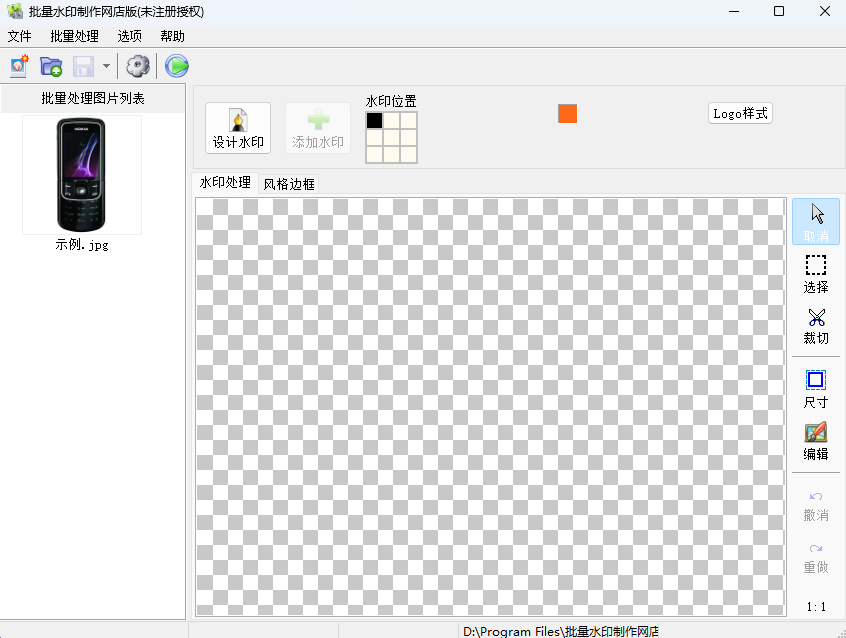Switch to the 风格边框 tab
Viewport: 846px width, 638px height.
[289, 184]
